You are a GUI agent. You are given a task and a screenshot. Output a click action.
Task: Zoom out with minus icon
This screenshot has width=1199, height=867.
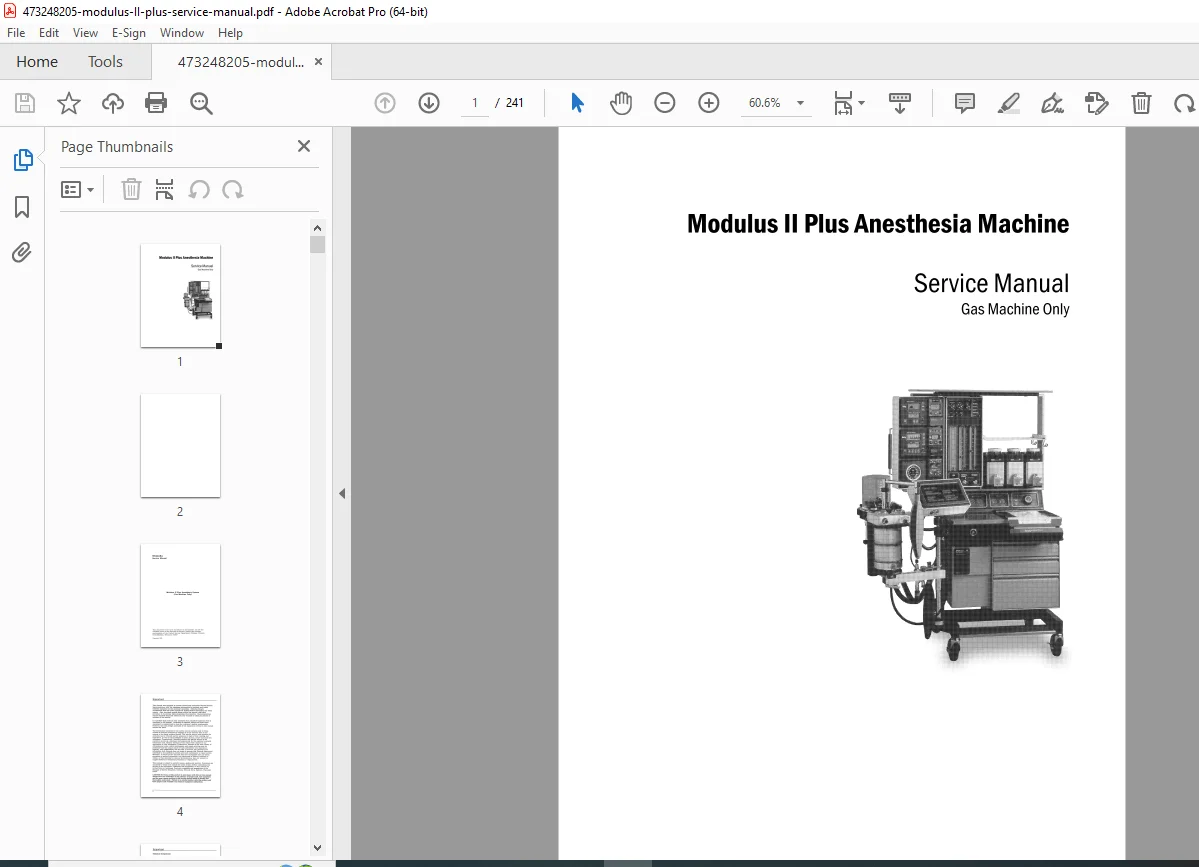664,102
